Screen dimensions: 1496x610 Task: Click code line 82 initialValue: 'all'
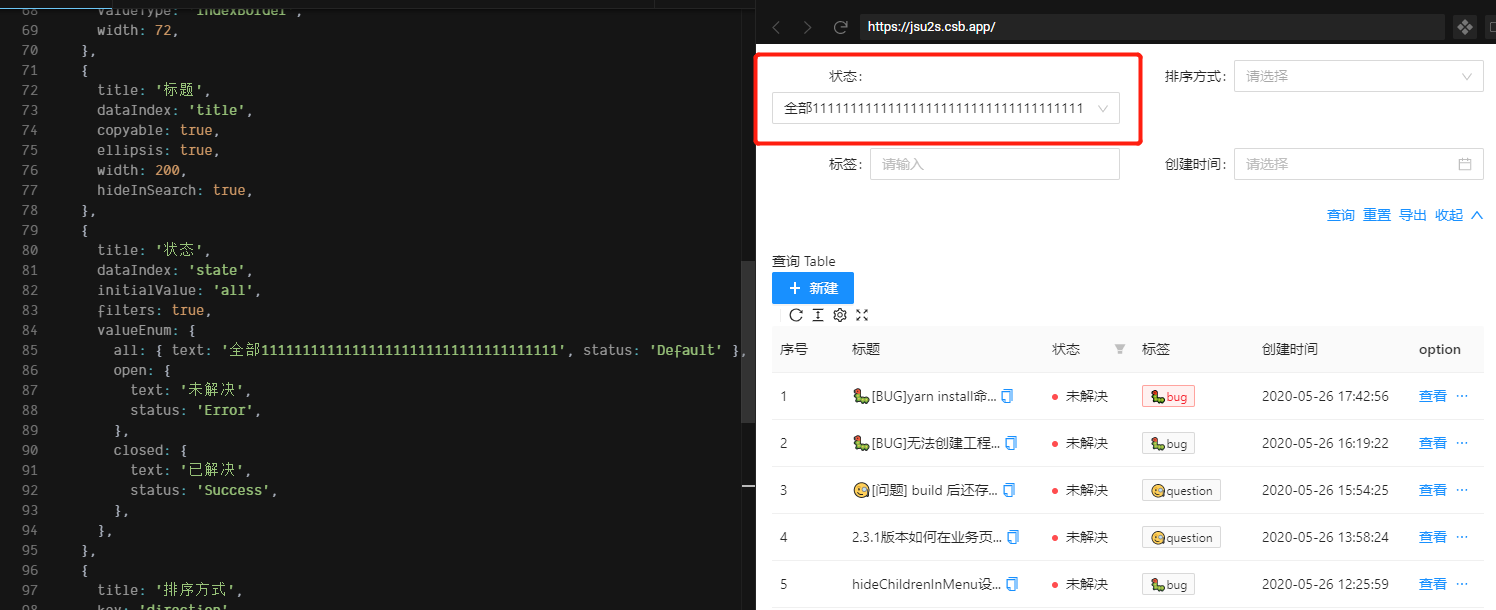pos(179,290)
